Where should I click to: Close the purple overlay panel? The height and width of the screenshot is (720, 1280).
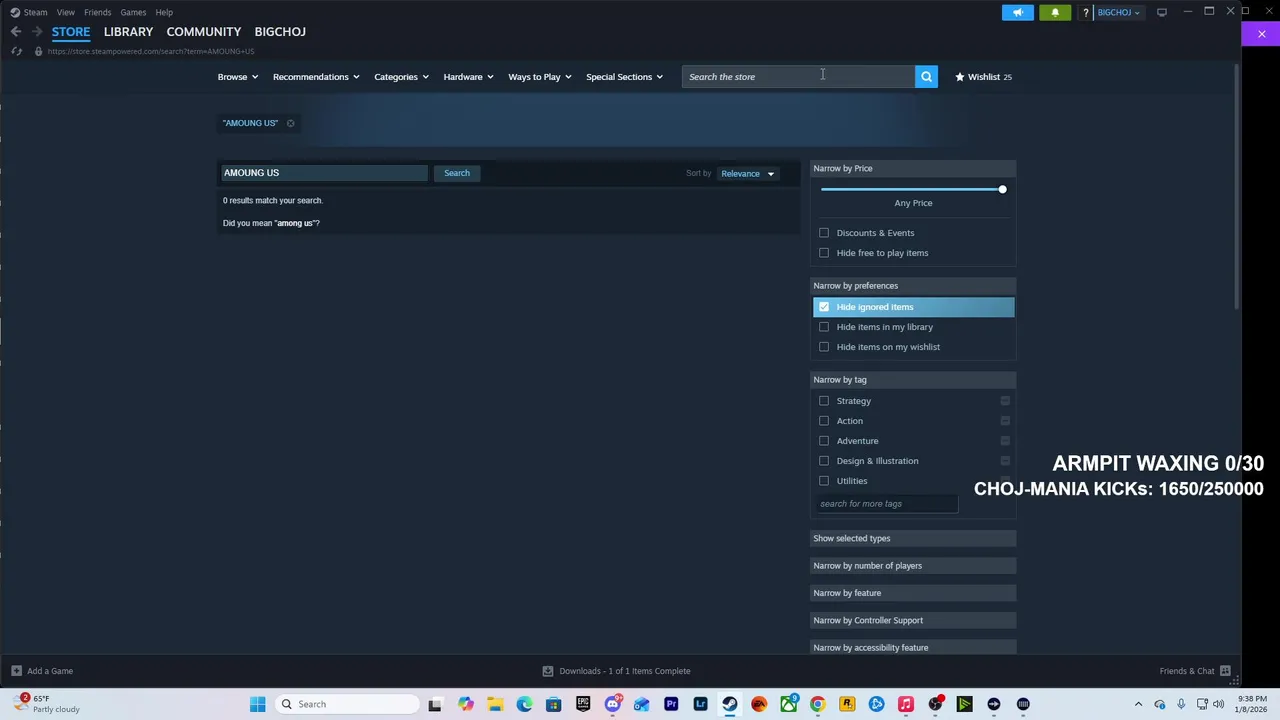pyautogui.click(x=1261, y=34)
